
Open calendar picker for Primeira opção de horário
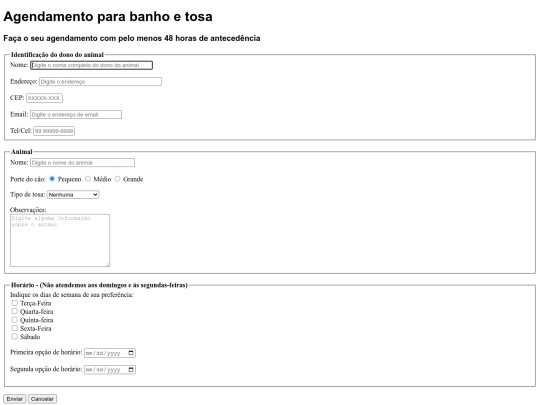point(131,353)
